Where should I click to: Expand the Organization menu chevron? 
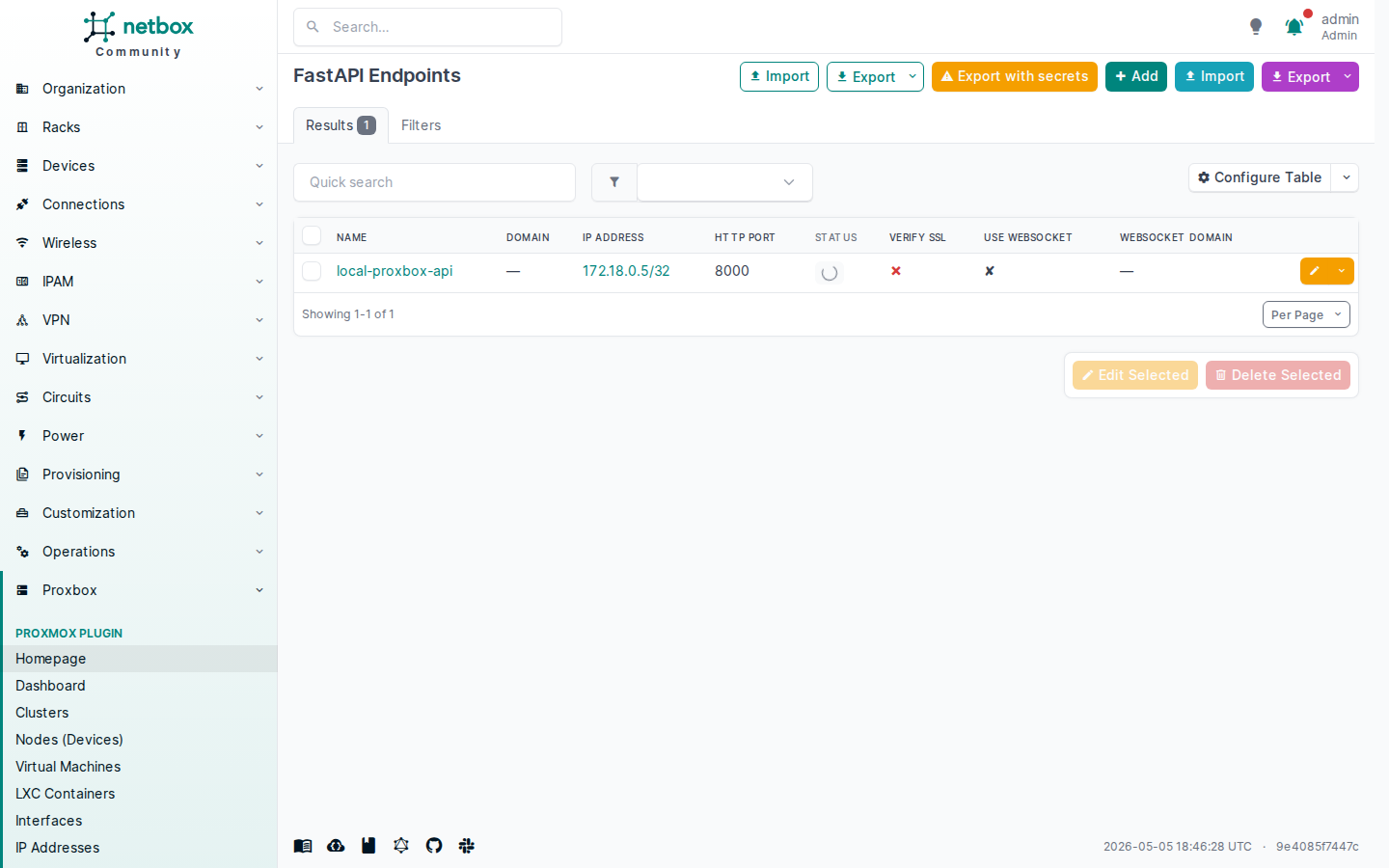click(259, 89)
